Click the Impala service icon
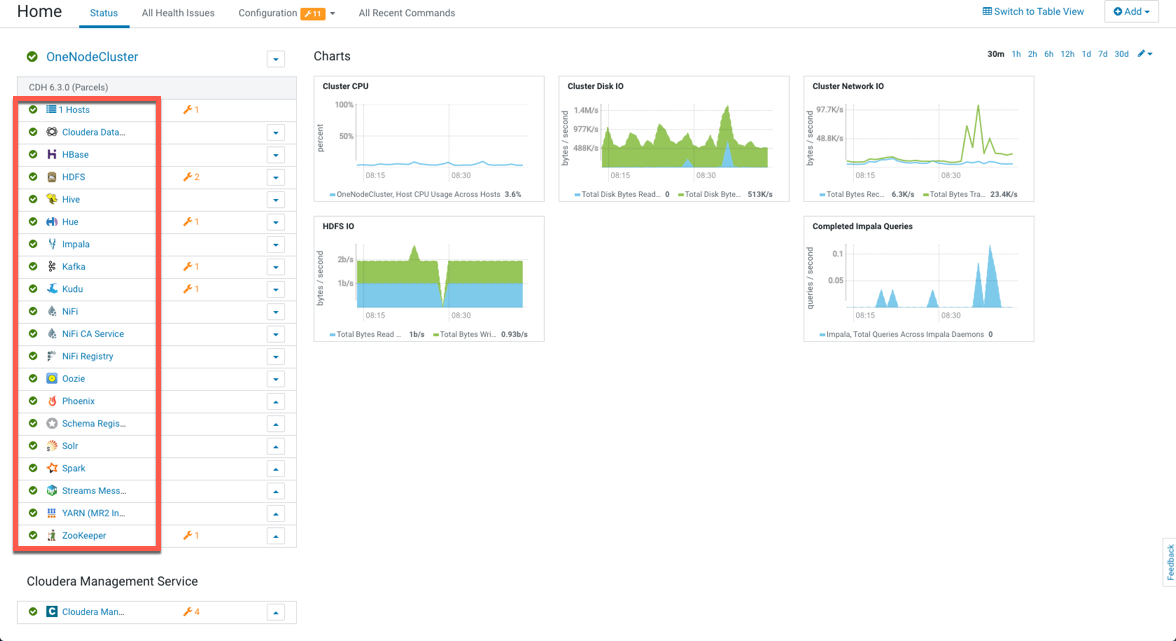 pyautogui.click(x=52, y=244)
